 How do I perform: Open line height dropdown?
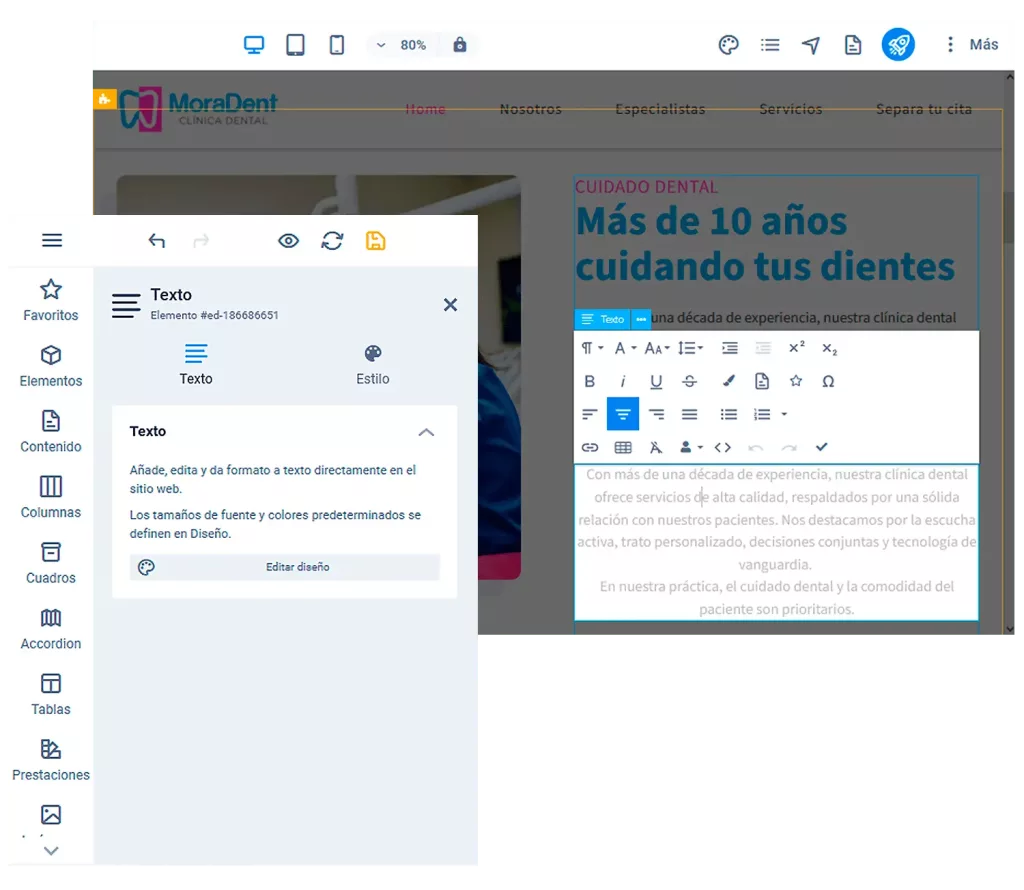coord(690,348)
